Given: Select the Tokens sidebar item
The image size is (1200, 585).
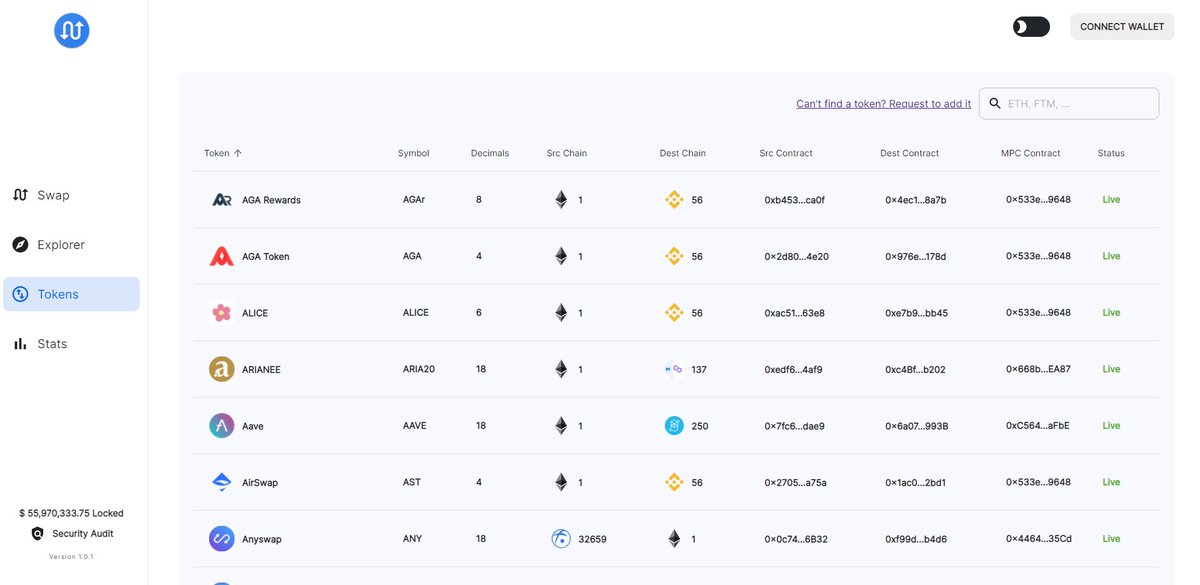Looking at the screenshot, I should pos(71,294).
